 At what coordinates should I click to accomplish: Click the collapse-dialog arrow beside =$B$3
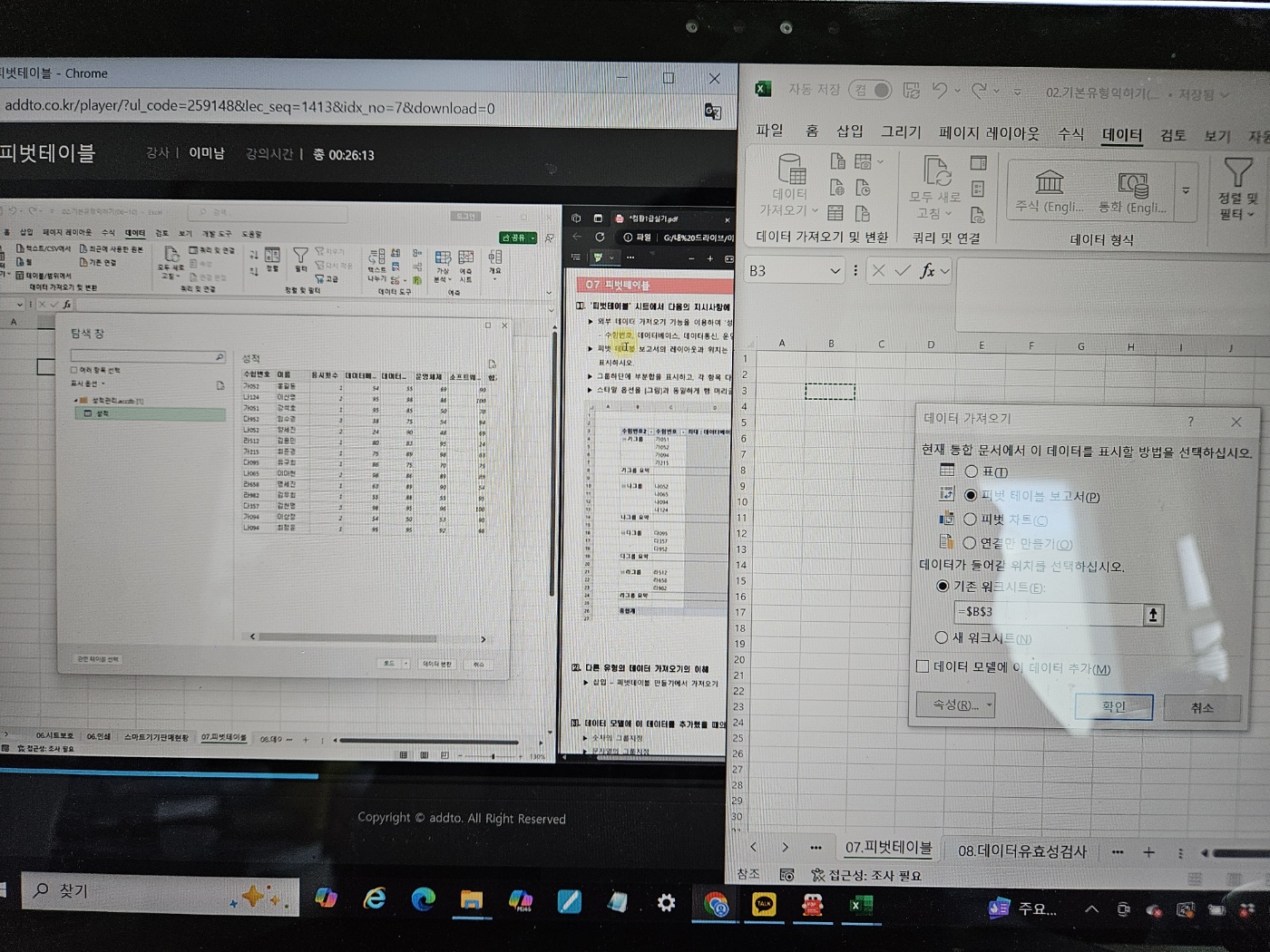coord(1152,615)
